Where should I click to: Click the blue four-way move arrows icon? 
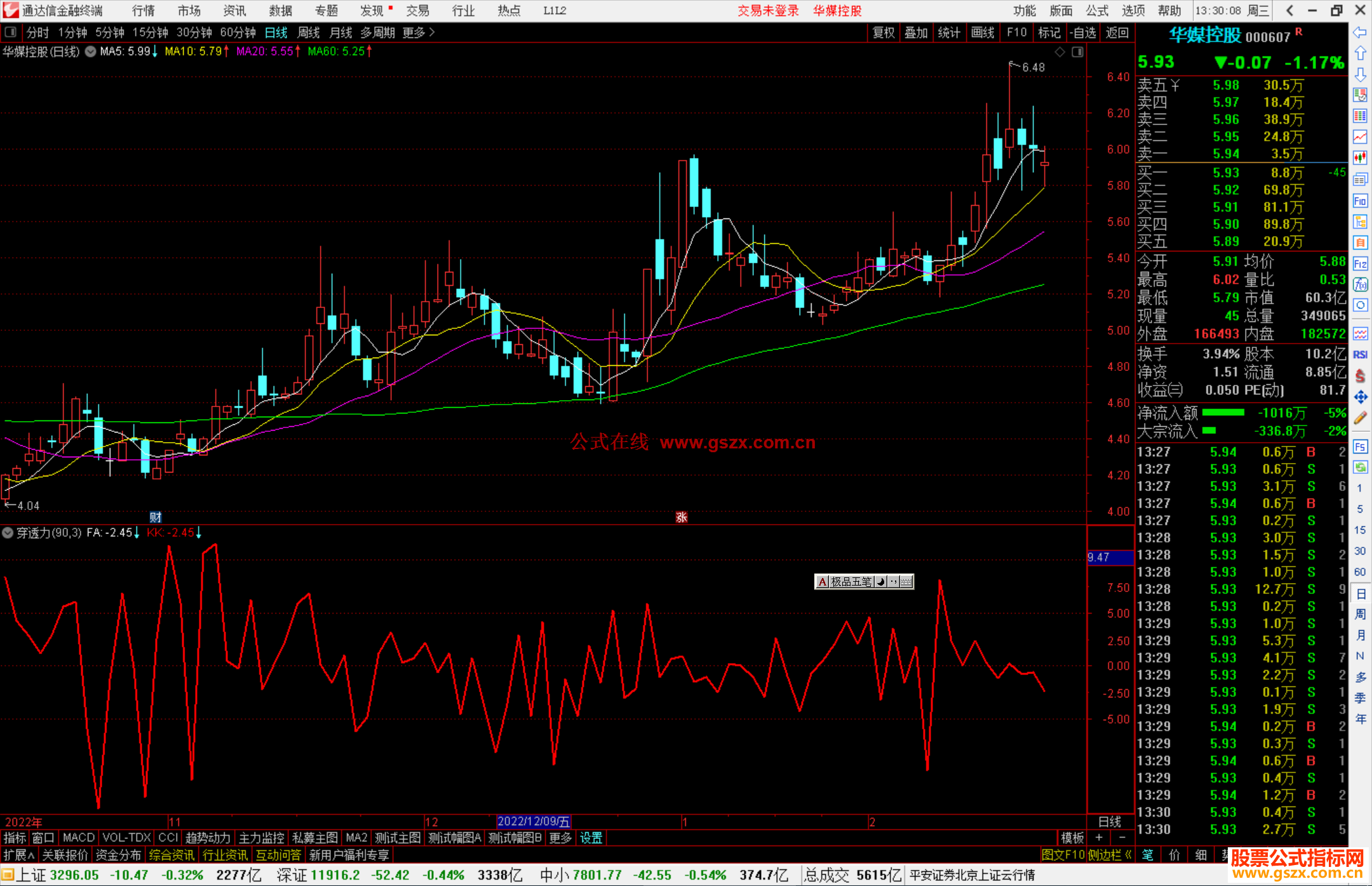pos(1360,397)
